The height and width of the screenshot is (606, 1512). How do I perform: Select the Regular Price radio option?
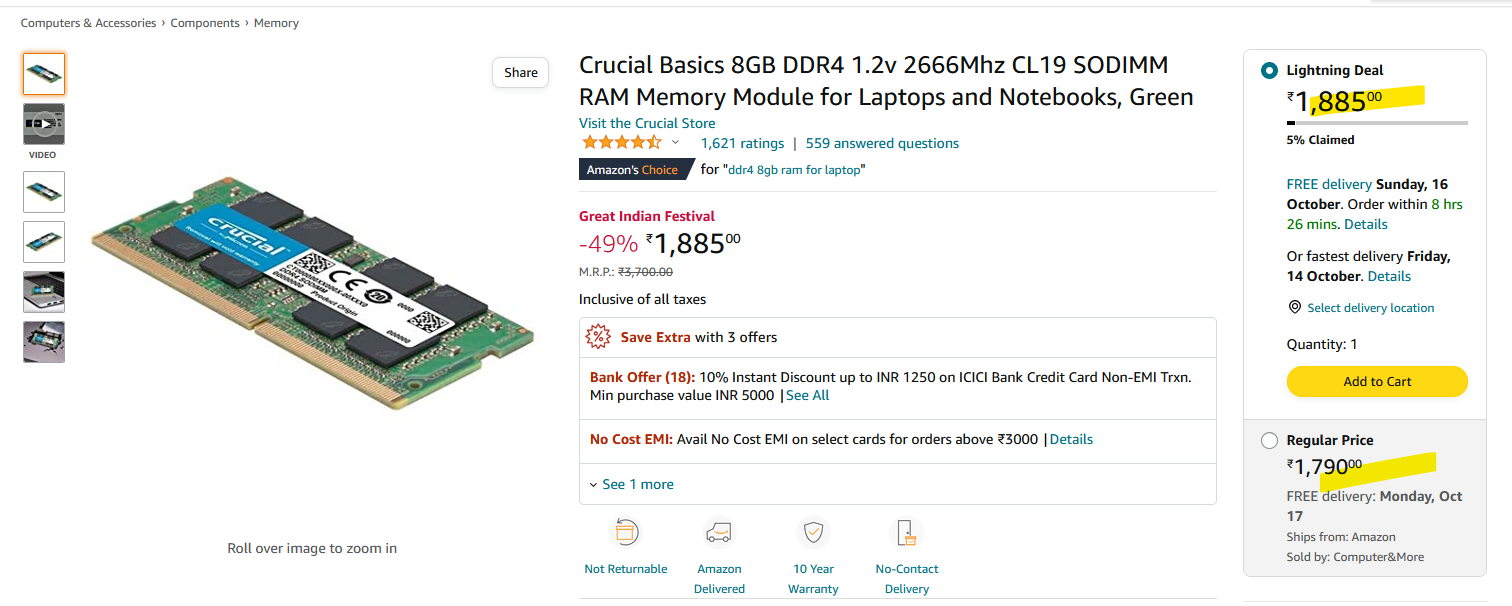click(1269, 440)
